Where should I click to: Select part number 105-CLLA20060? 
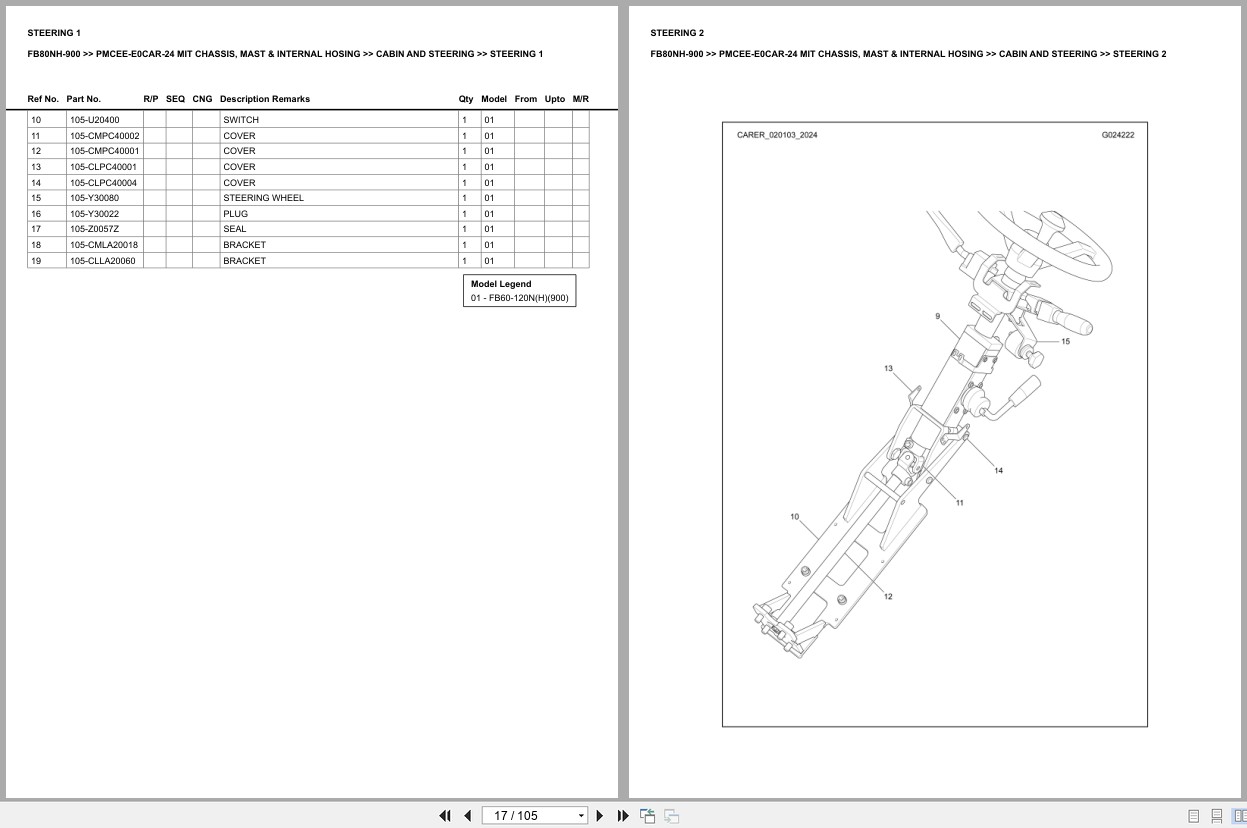103,261
